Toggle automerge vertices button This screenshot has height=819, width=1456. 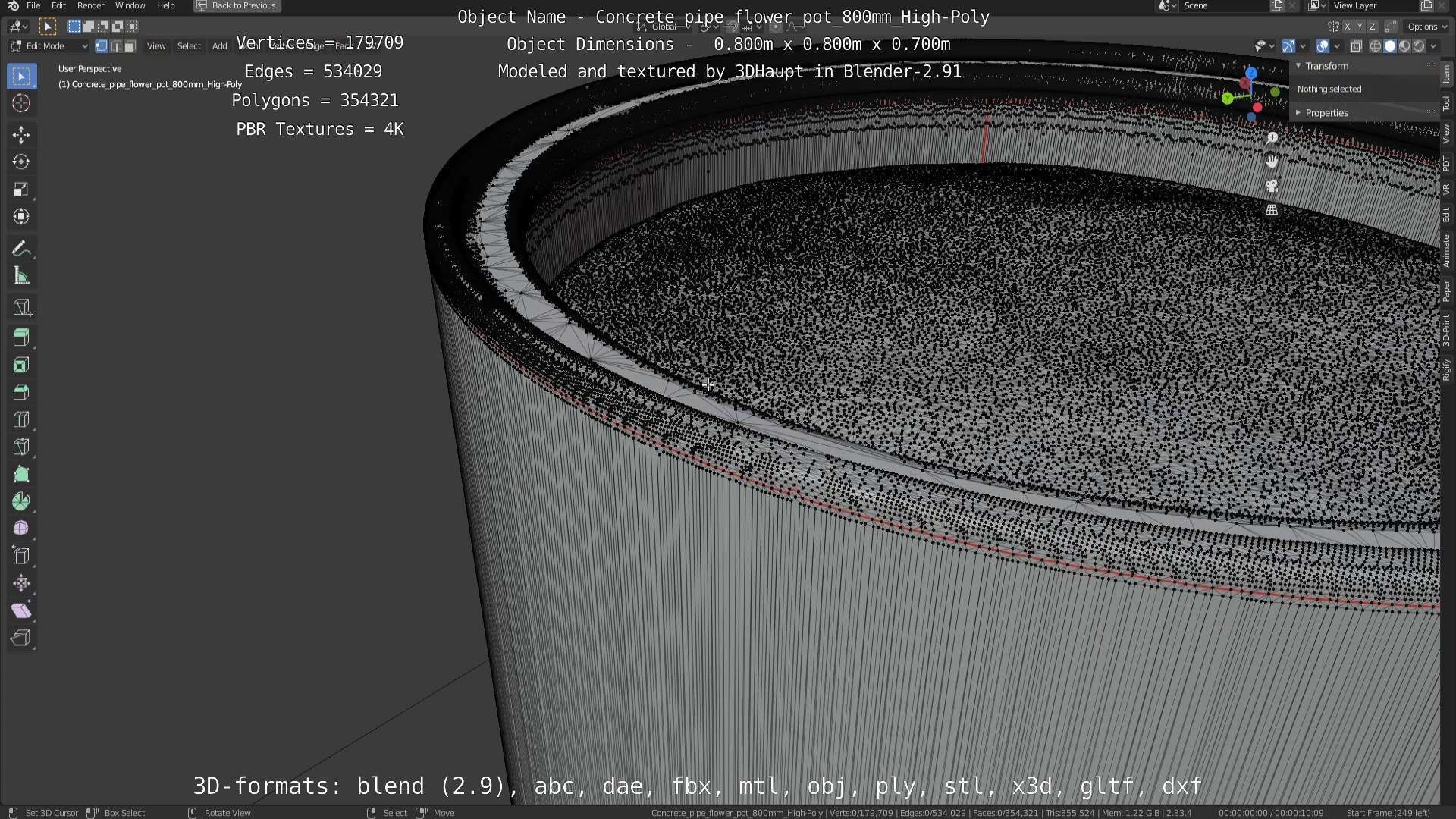pyautogui.click(x=1391, y=27)
